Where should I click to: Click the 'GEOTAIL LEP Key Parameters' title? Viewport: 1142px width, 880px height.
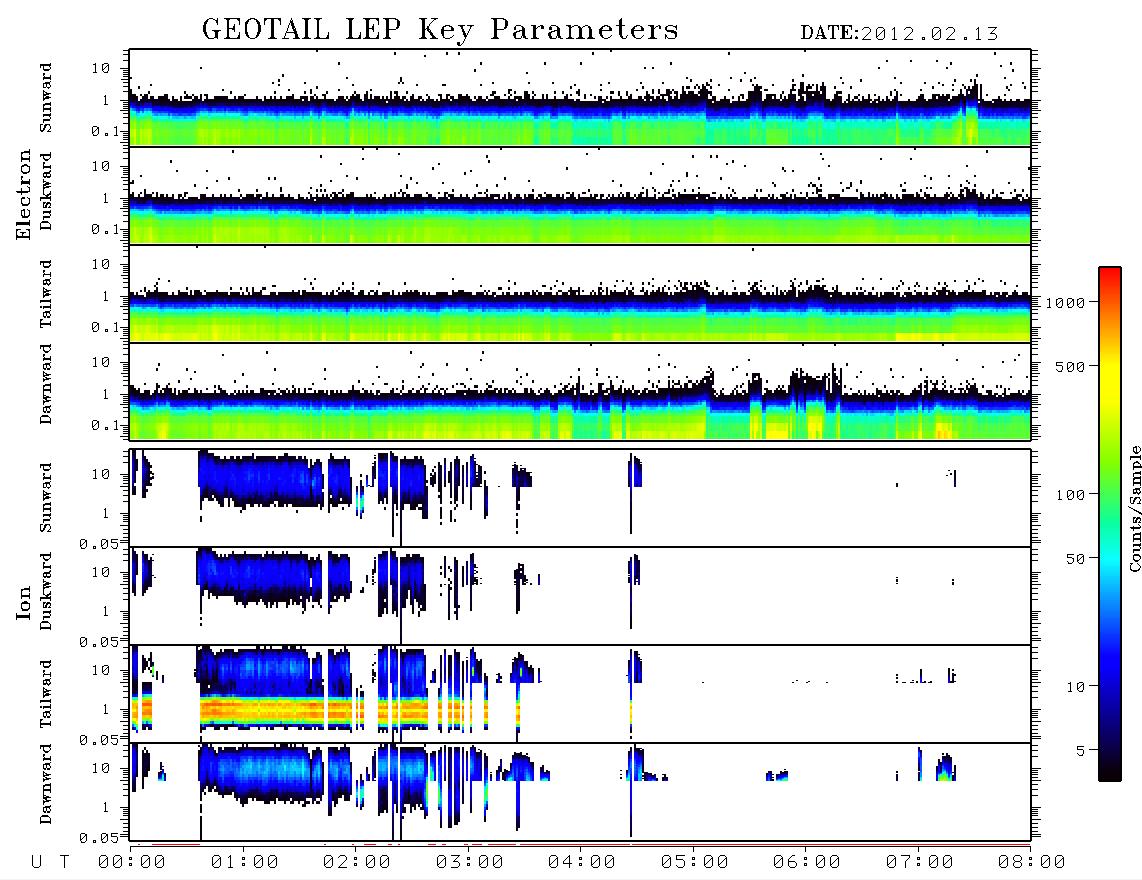tap(440, 30)
